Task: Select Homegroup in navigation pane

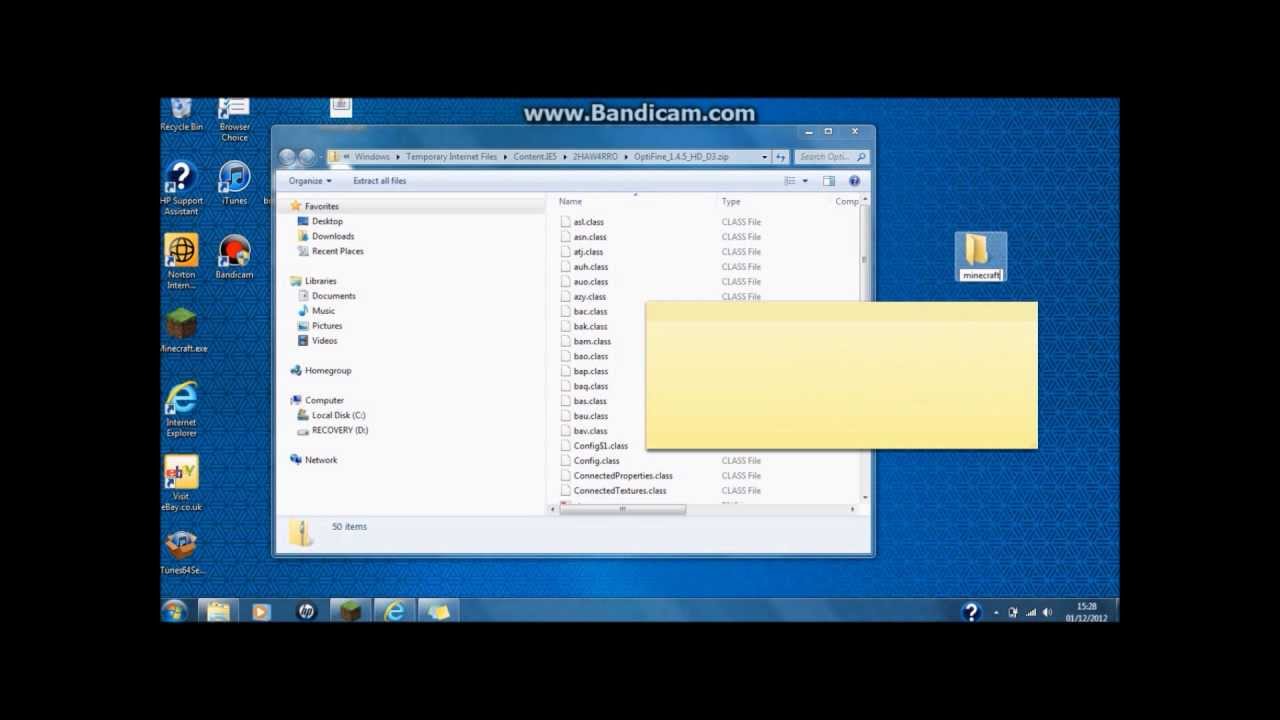Action: [x=327, y=371]
